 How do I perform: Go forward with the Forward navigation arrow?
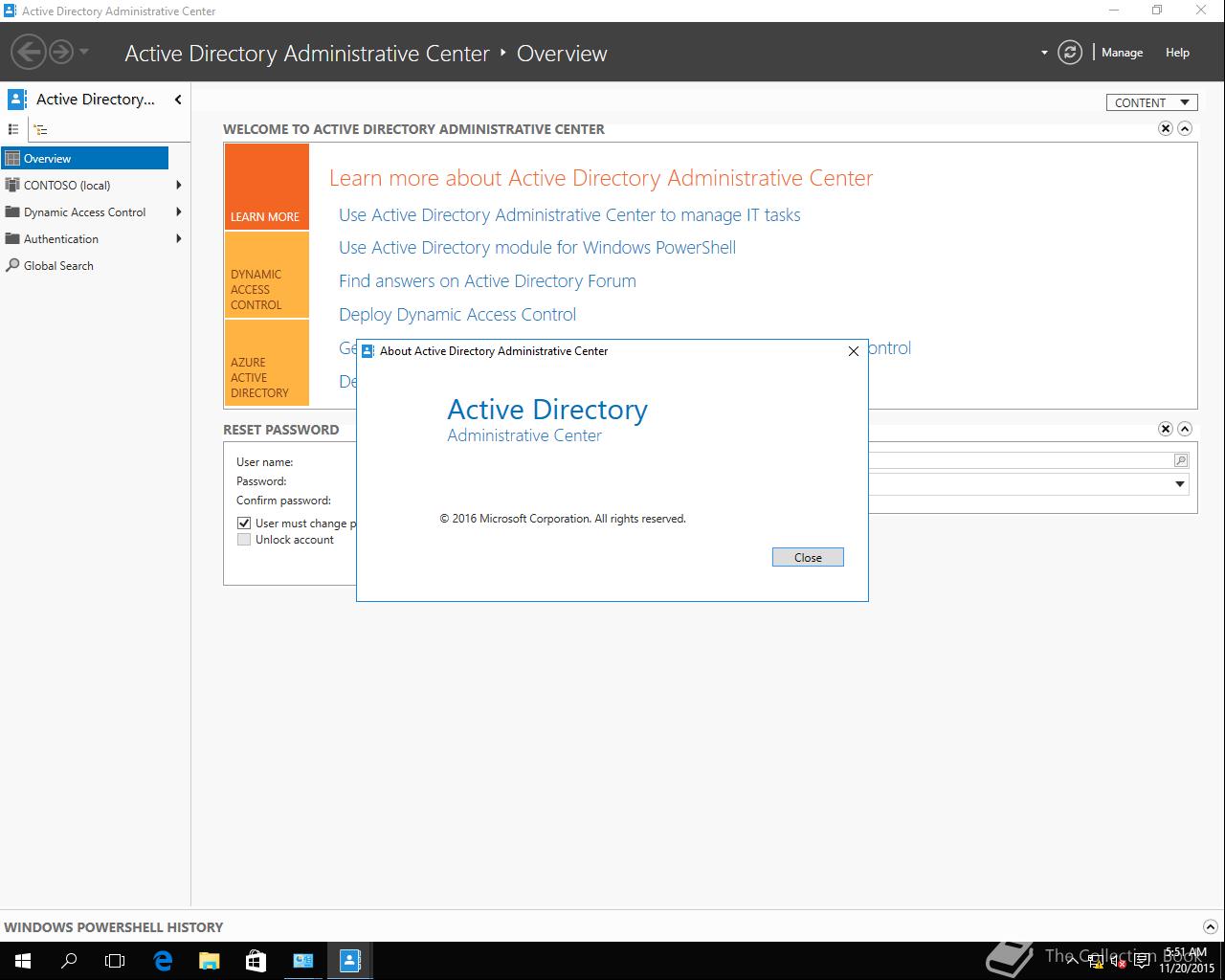60,52
